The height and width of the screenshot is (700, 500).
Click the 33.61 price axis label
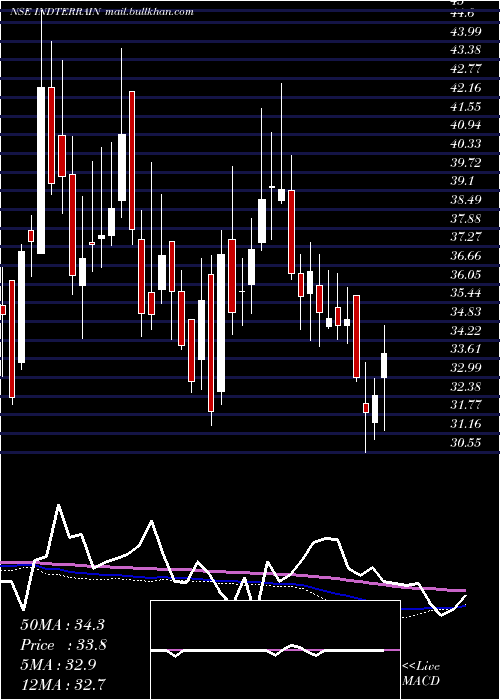tap(466, 349)
